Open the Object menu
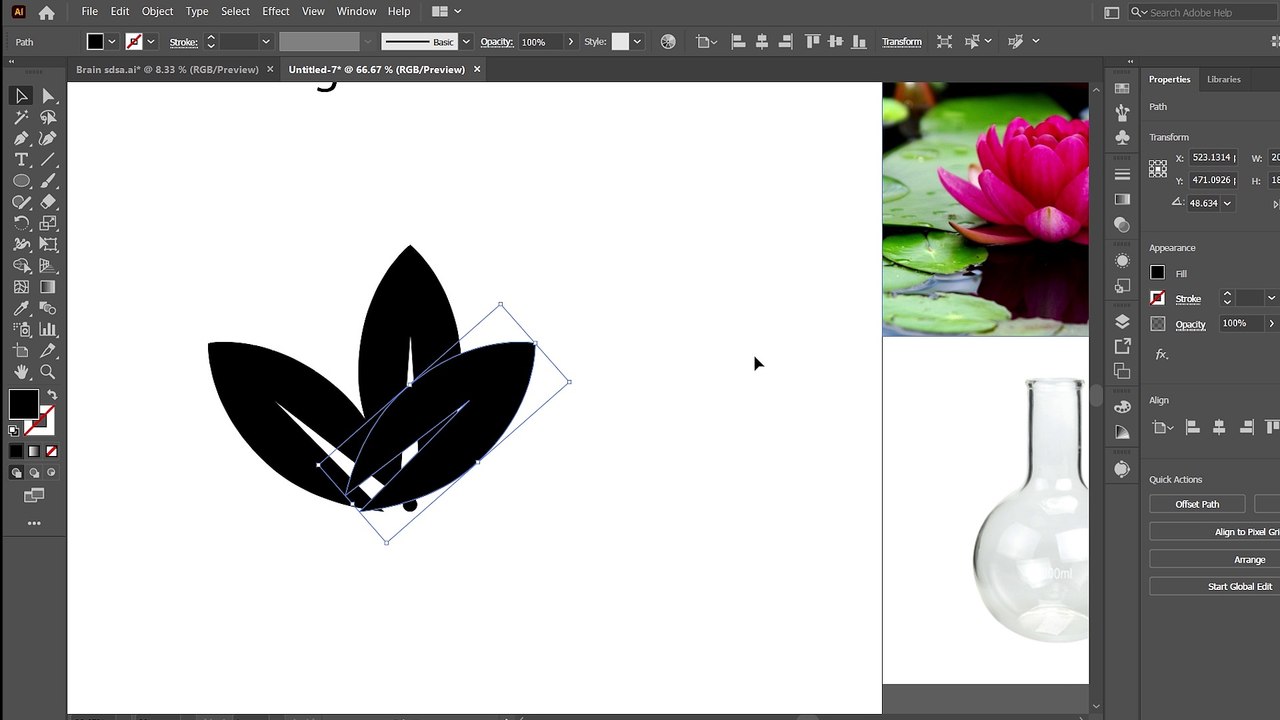The height and width of the screenshot is (720, 1280). click(x=157, y=11)
